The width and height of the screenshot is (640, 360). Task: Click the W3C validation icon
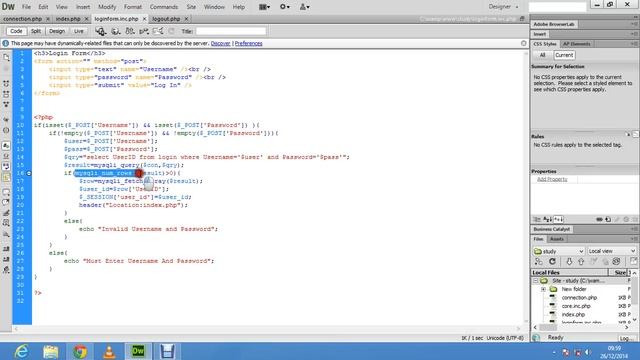pos(144,31)
